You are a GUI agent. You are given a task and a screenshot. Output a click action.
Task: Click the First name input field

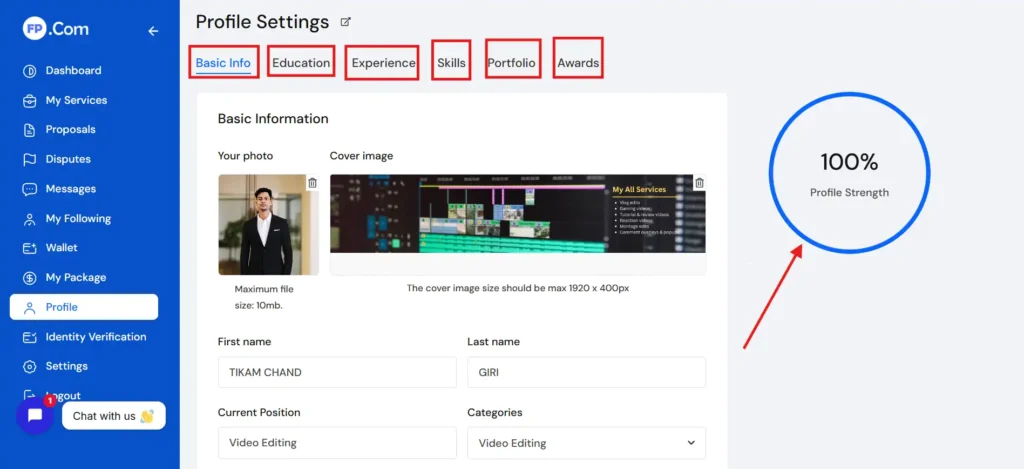(x=335, y=372)
